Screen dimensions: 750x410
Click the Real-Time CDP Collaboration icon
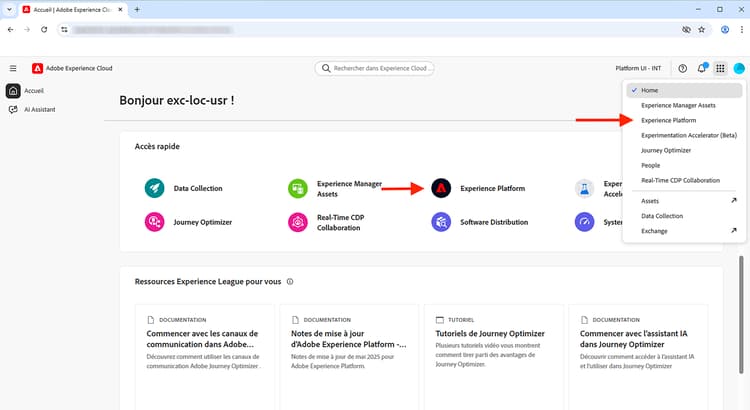click(298, 222)
